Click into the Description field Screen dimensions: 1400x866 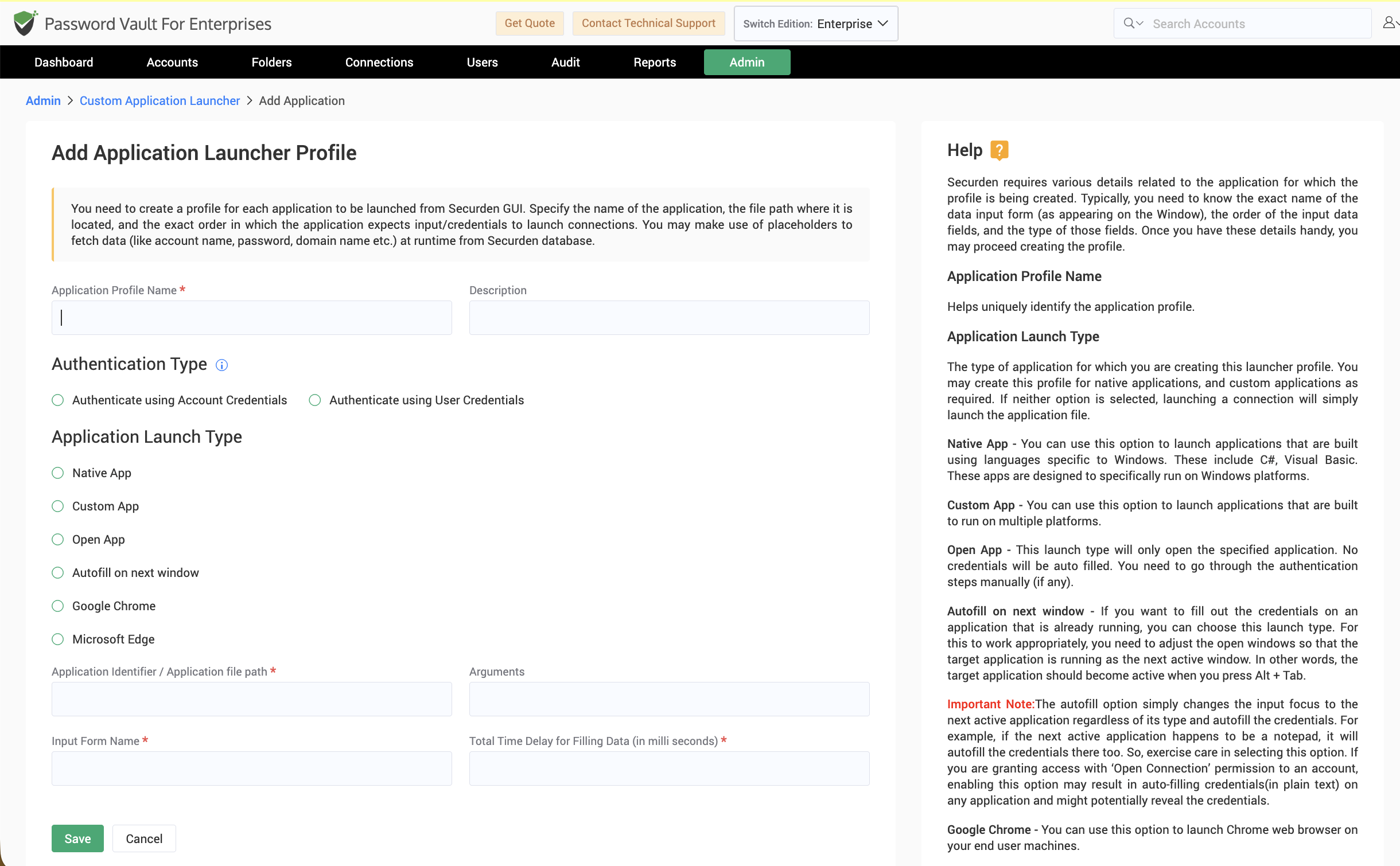[670, 318]
